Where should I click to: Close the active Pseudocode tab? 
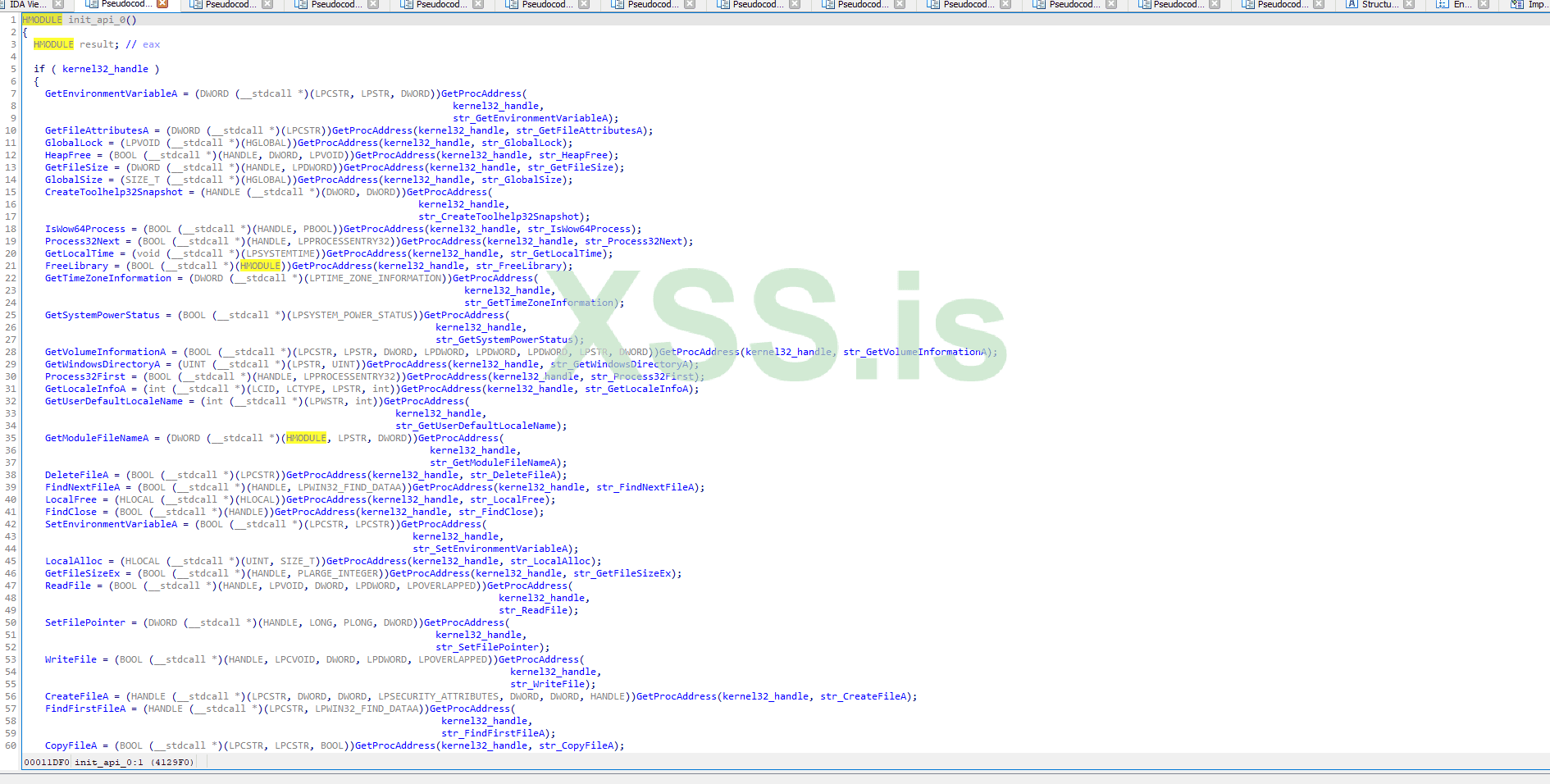[x=162, y=4]
